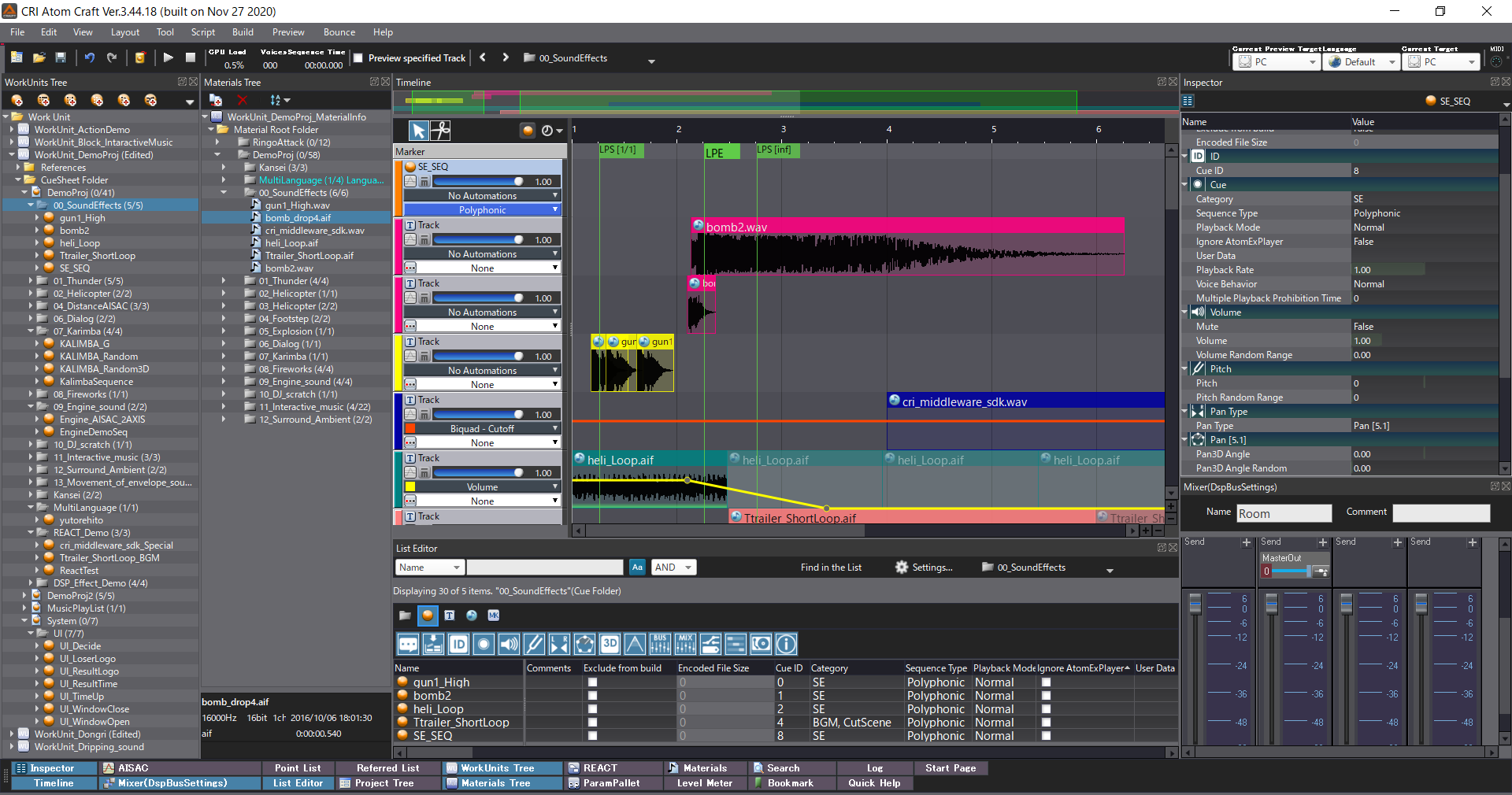1512x795 pixels.
Task: Switch to the AISAC tab
Action: [x=132, y=768]
